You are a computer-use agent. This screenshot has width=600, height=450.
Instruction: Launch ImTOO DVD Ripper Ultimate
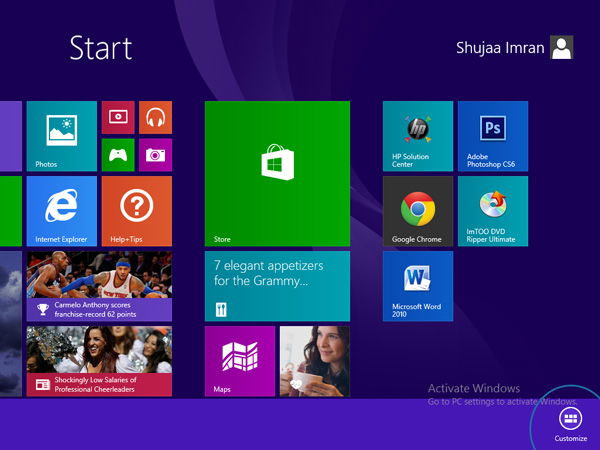click(x=493, y=211)
